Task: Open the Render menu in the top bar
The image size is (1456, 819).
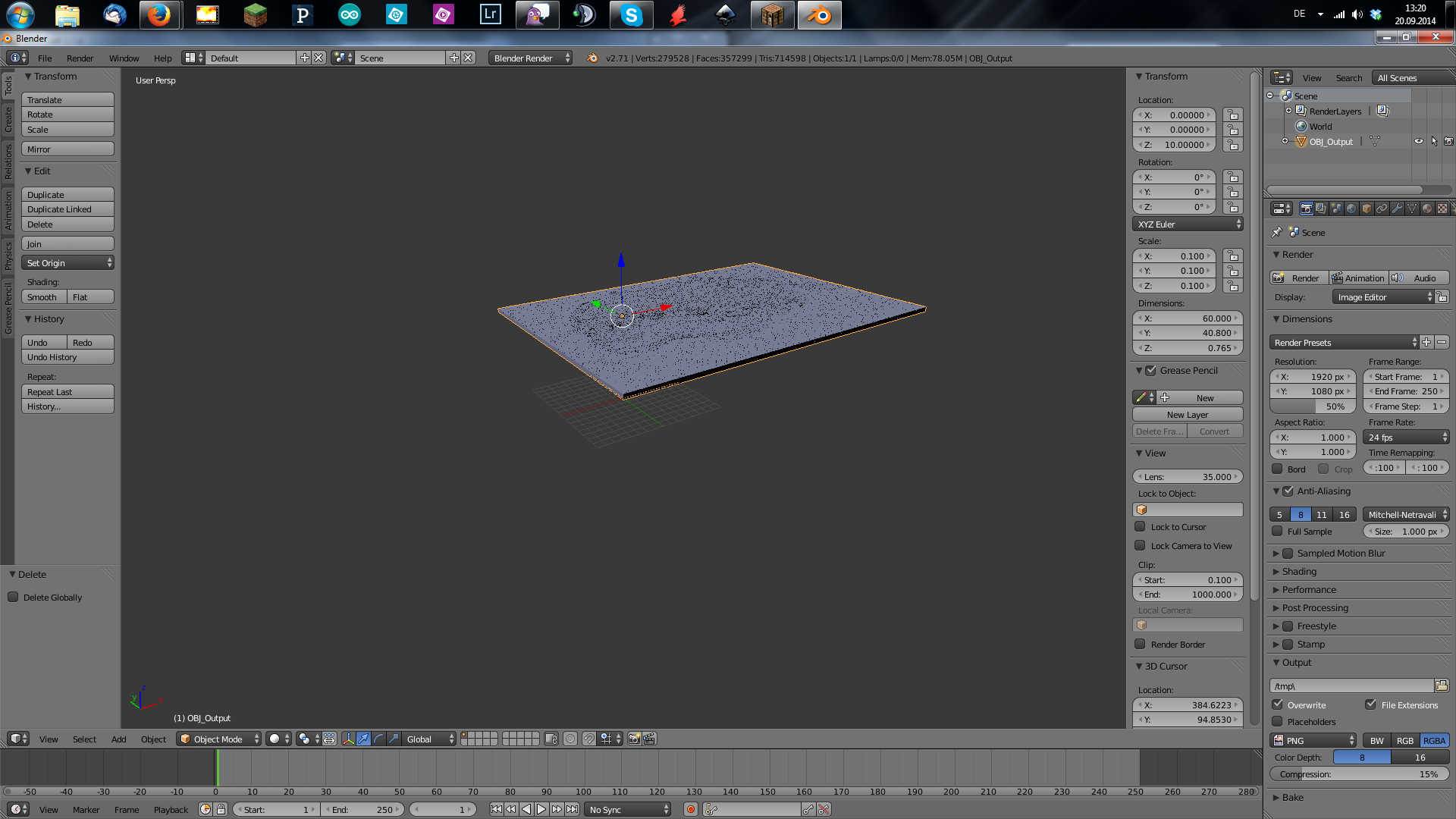Action: (x=80, y=58)
